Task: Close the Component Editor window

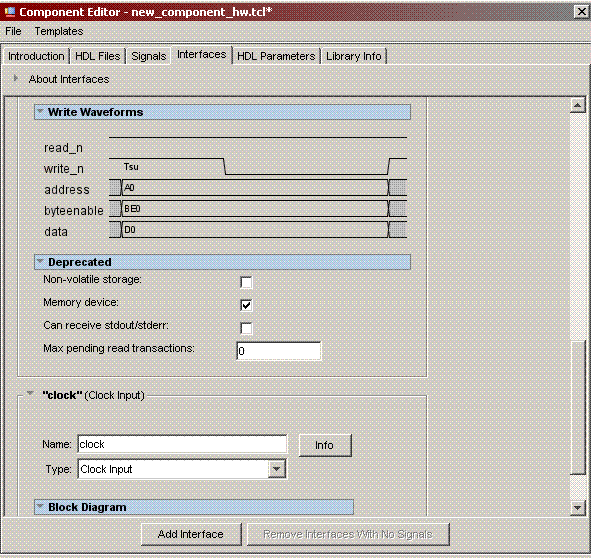Action: pyautogui.click(x=581, y=12)
